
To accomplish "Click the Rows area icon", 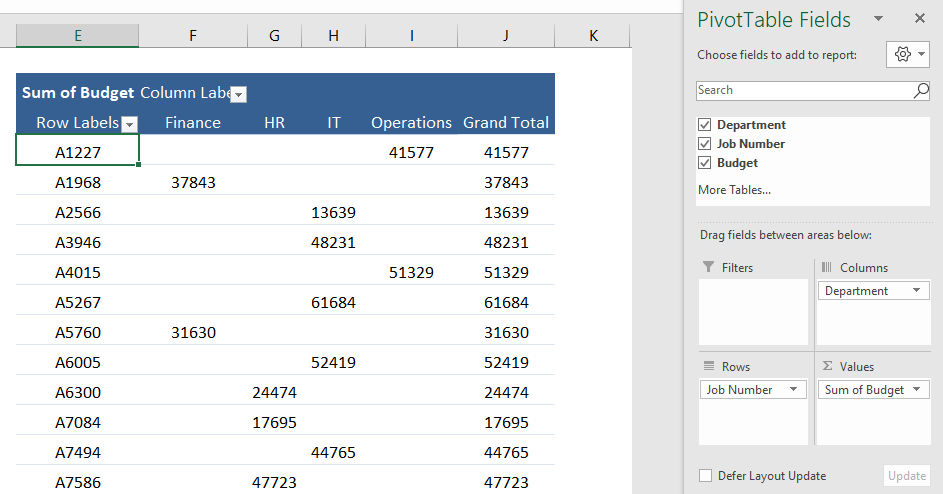I will (709, 366).
